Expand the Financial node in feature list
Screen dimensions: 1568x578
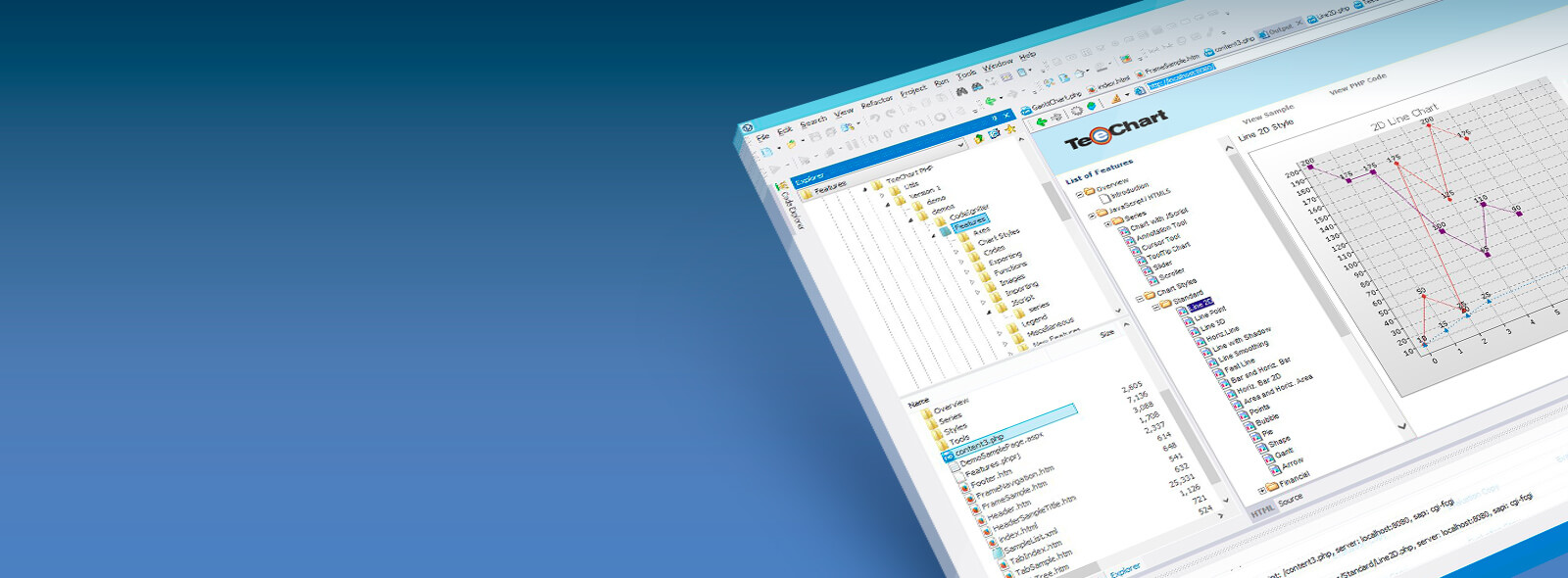[x=1261, y=491]
